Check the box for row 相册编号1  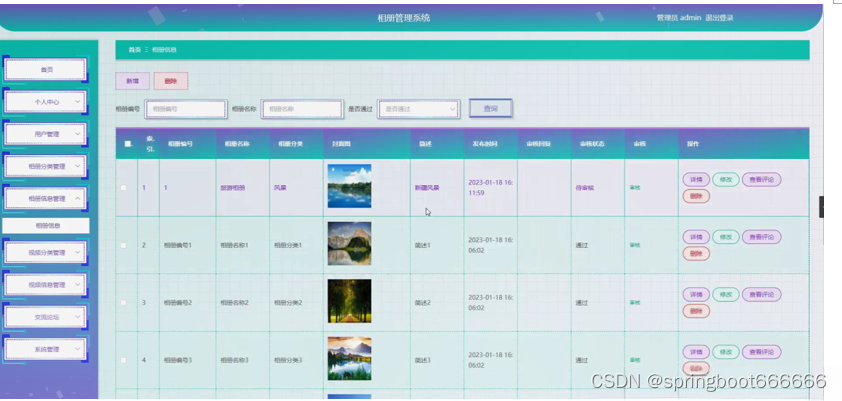point(124,245)
